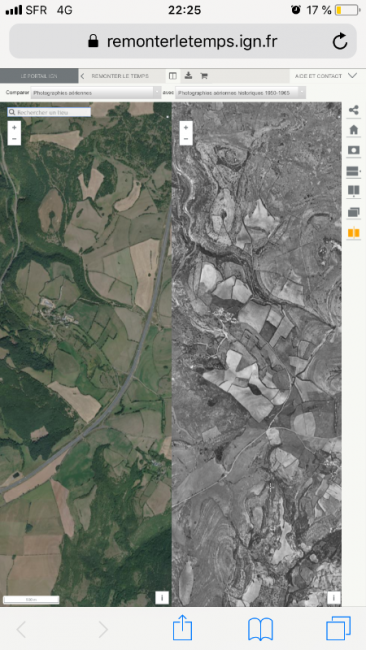
Task: Go to the home view icon
Action: pyautogui.click(x=353, y=130)
